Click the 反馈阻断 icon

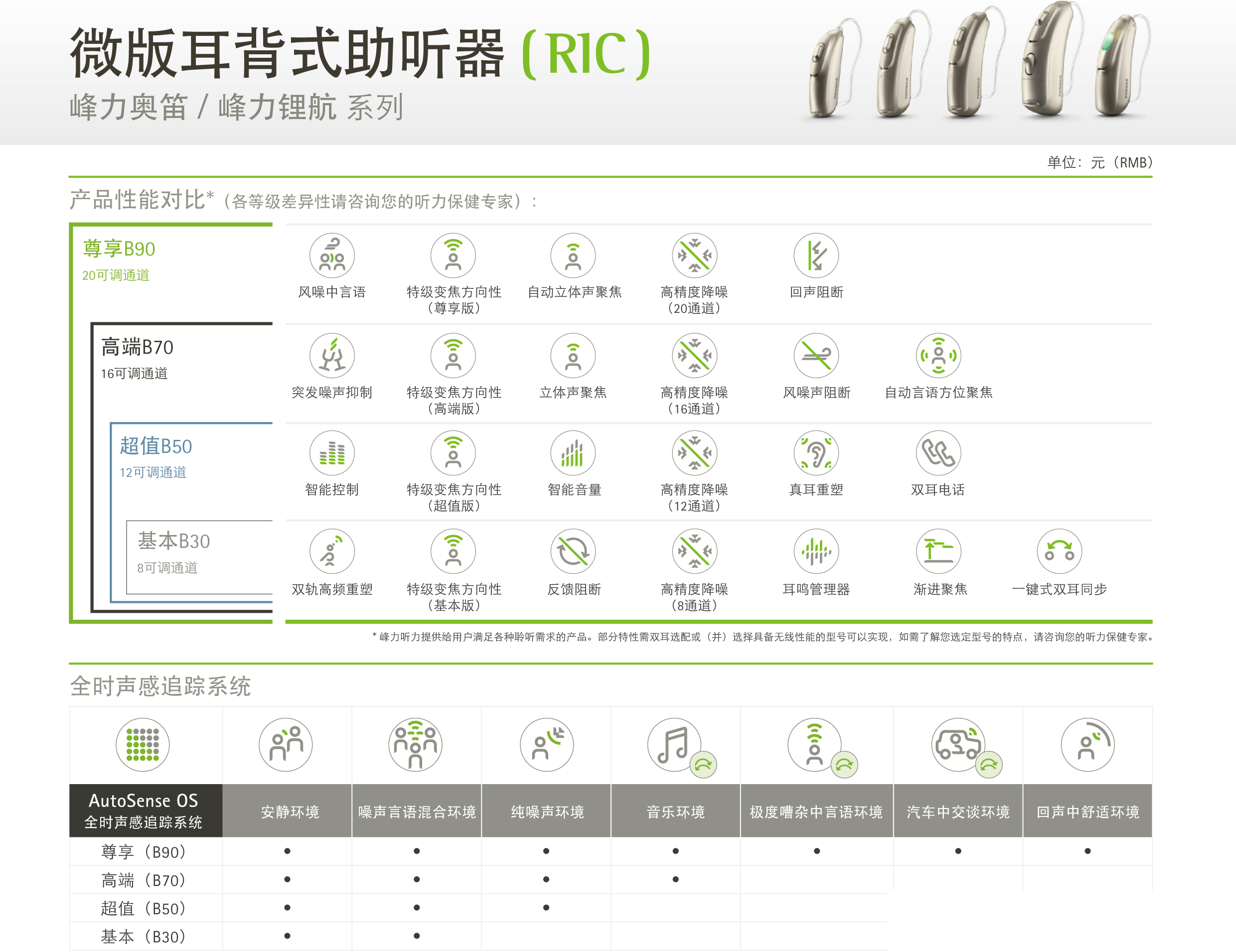pyautogui.click(x=573, y=551)
